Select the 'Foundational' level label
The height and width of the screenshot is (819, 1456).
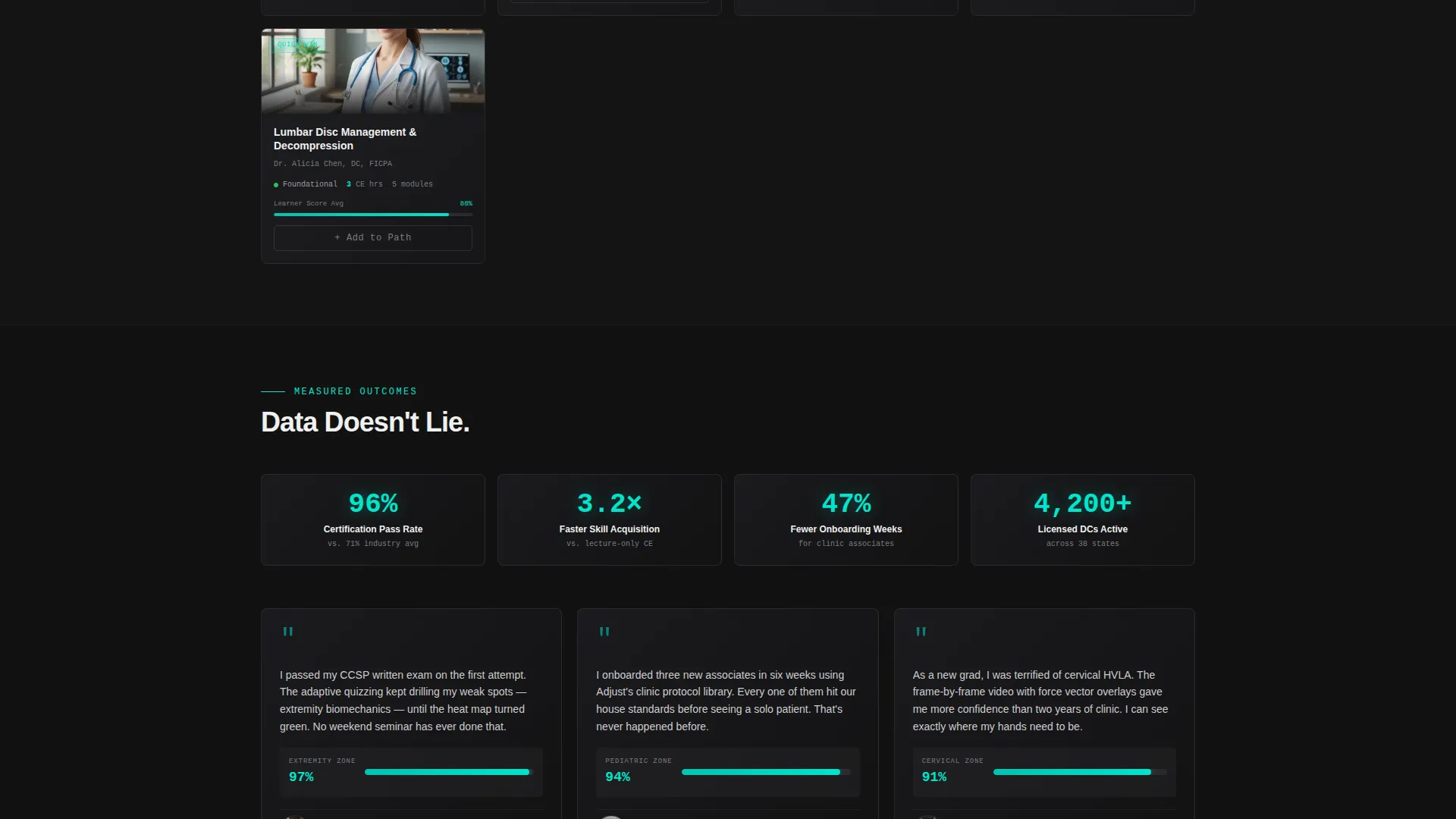click(309, 184)
